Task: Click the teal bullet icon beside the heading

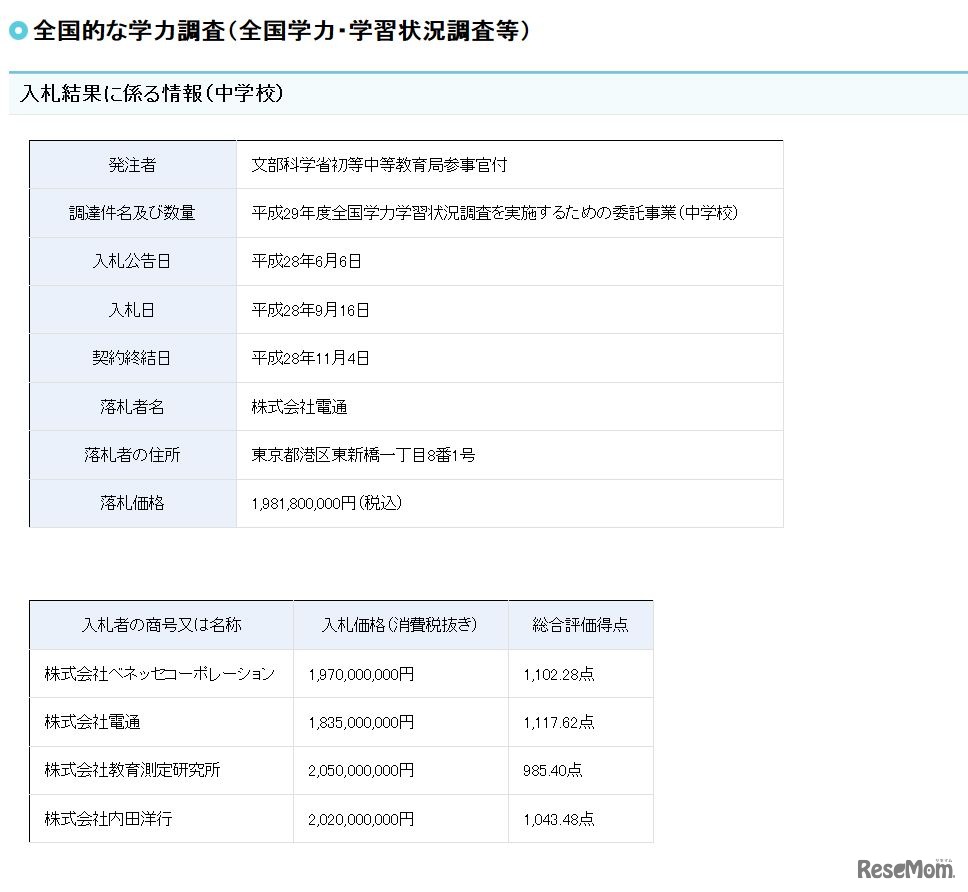Action: tap(18, 32)
